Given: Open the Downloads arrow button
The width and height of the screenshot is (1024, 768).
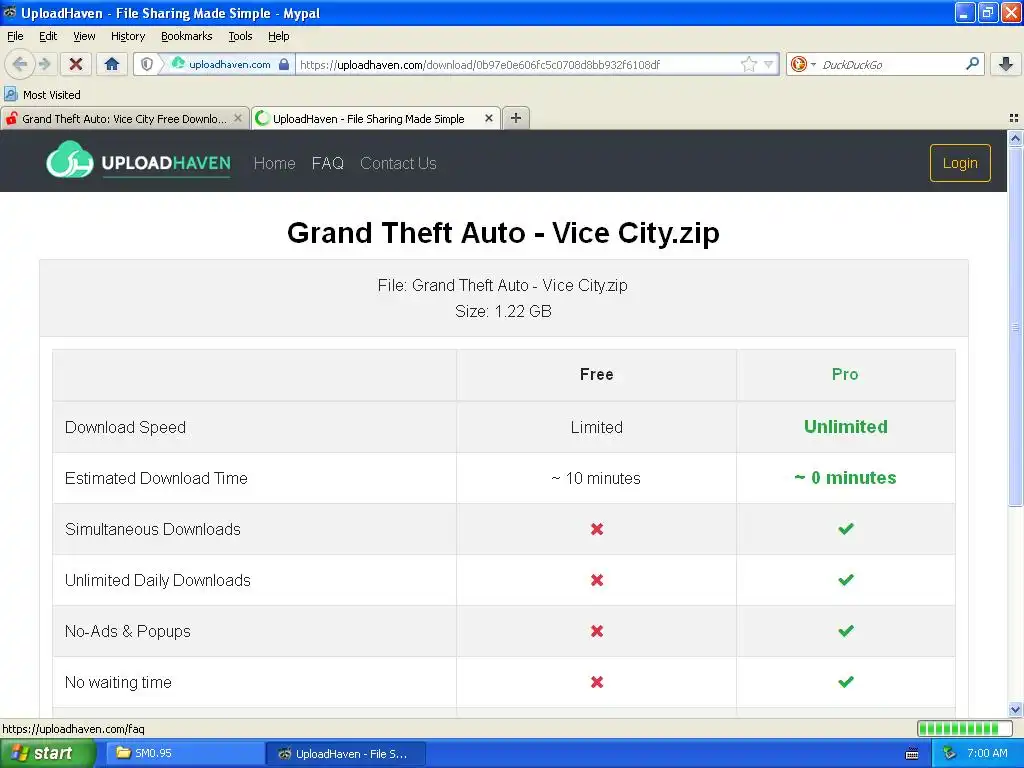Looking at the screenshot, I should 1006,64.
